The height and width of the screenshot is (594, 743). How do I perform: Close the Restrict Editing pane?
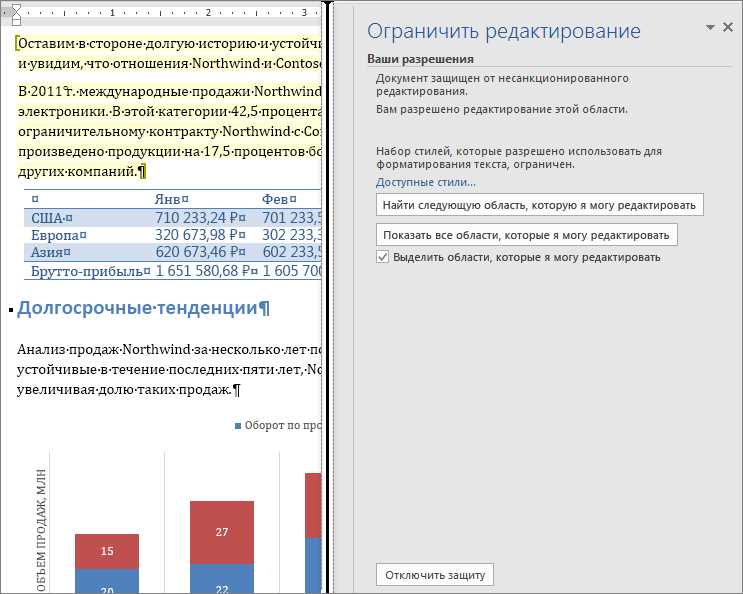click(x=727, y=27)
